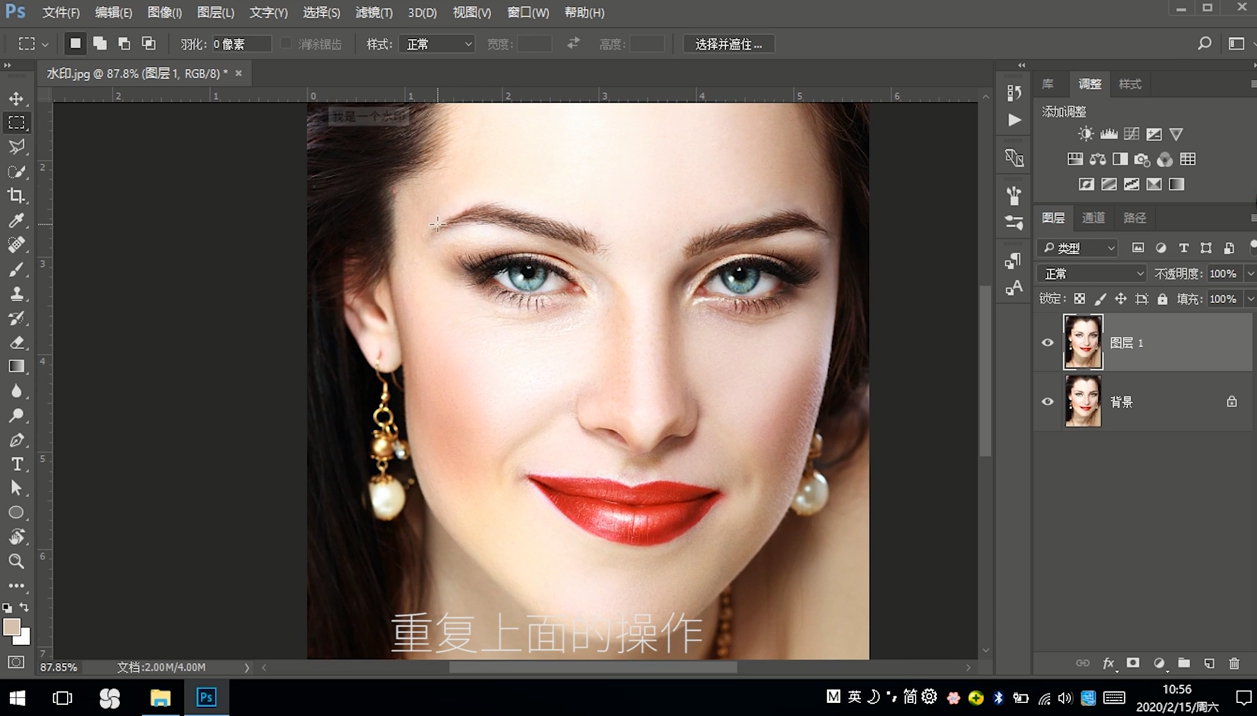The height and width of the screenshot is (716, 1257).
Task: Select the Rectangular Marquee tool in toolbox
Action: coord(16,123)
